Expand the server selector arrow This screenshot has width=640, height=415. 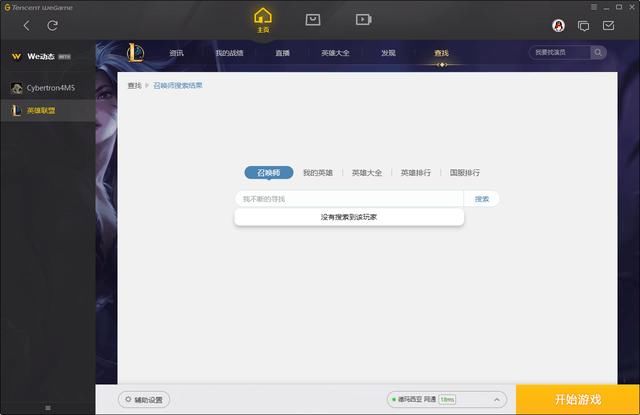tap(497, 399)
